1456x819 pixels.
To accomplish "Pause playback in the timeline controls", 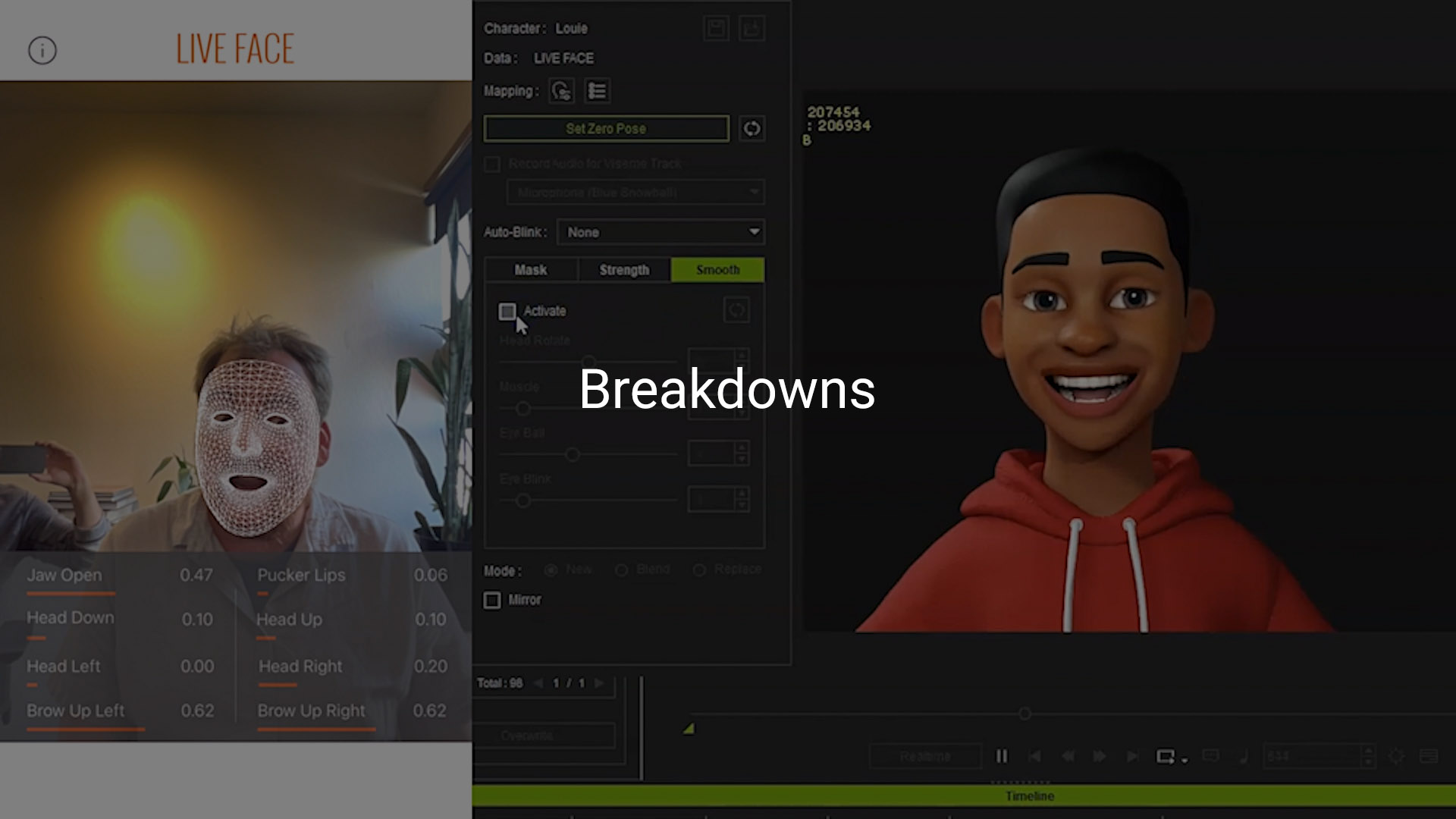I will [x=1001, y=756].
